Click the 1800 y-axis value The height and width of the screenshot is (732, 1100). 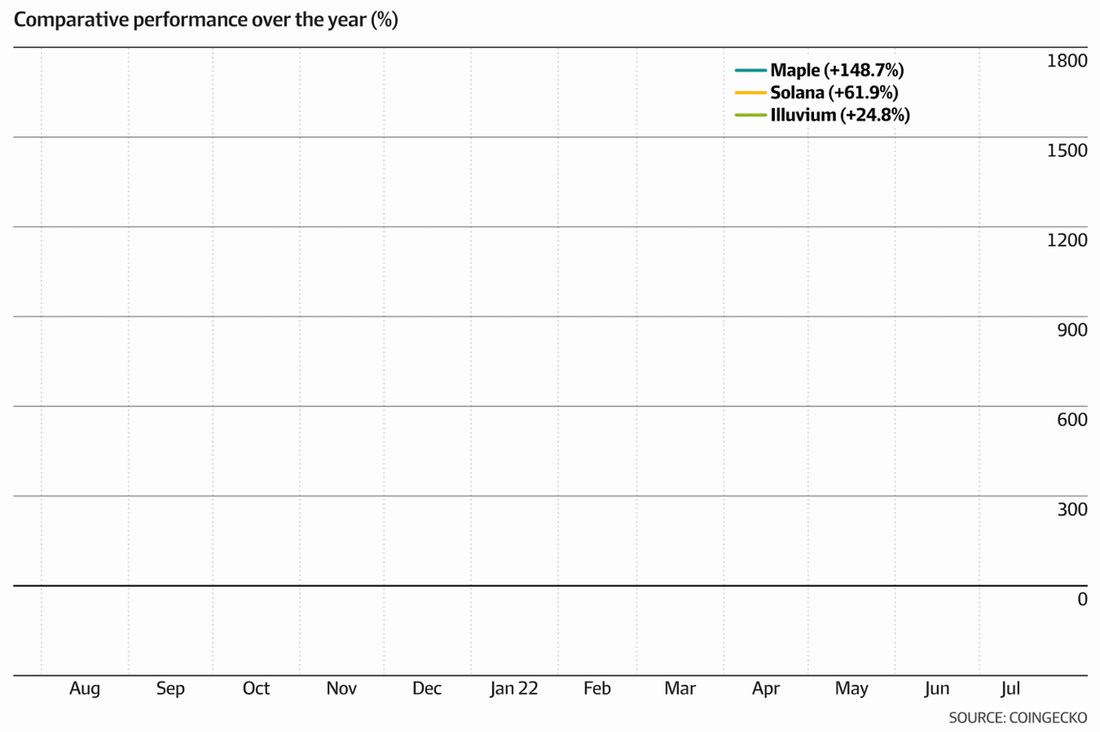[1067, 61]
